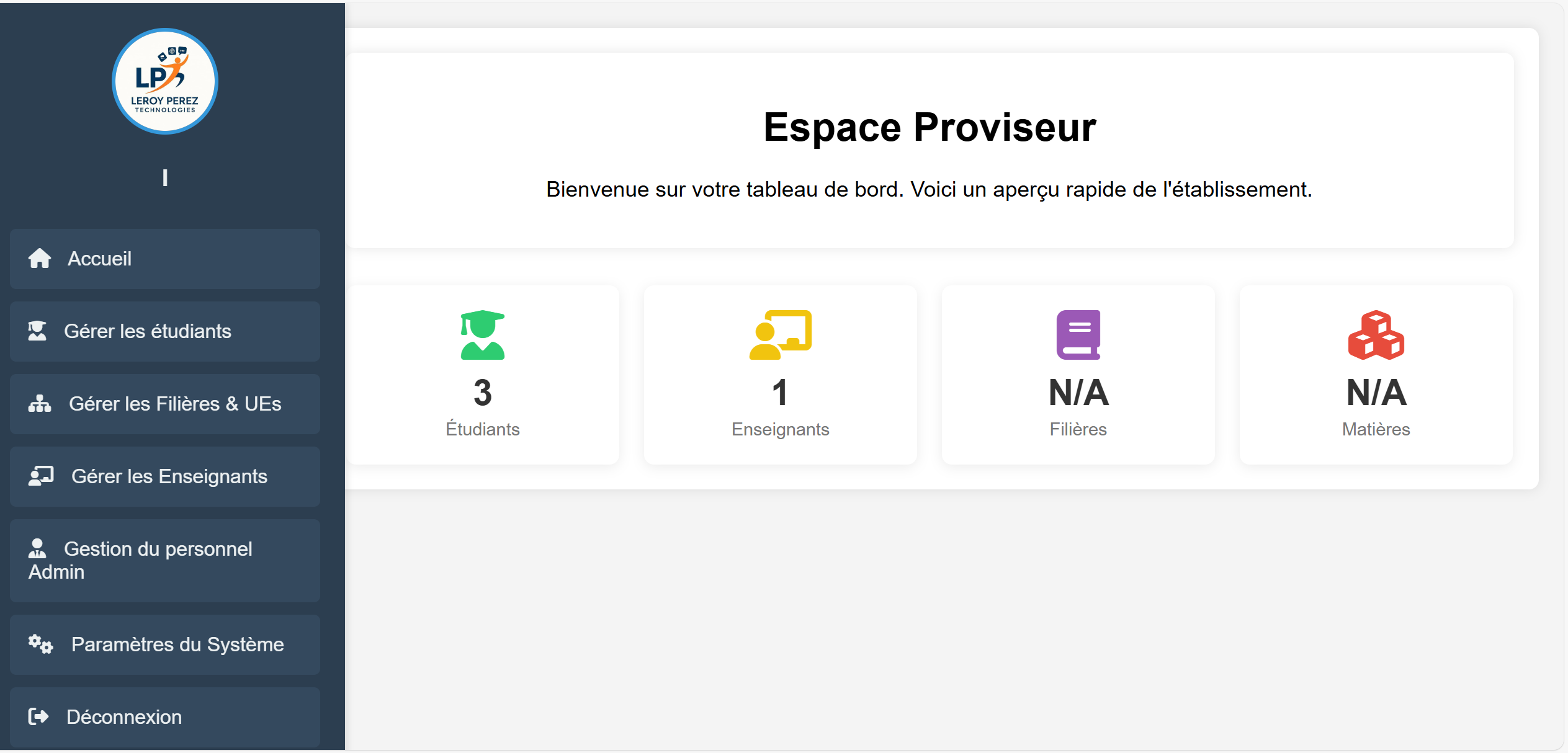1568x753 pixels.
Task: Click the red Matières cubes icon
Action: coord(1376,335)
